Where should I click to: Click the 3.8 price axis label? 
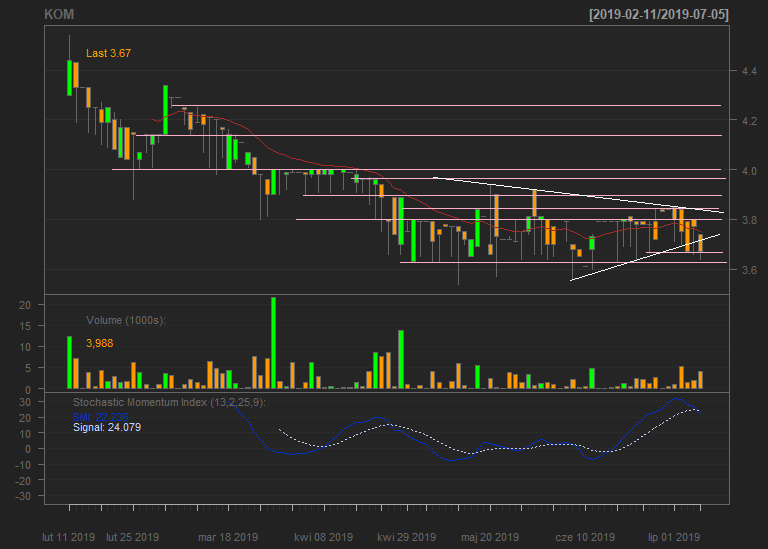pyautogui.click(x=749, y=220)
